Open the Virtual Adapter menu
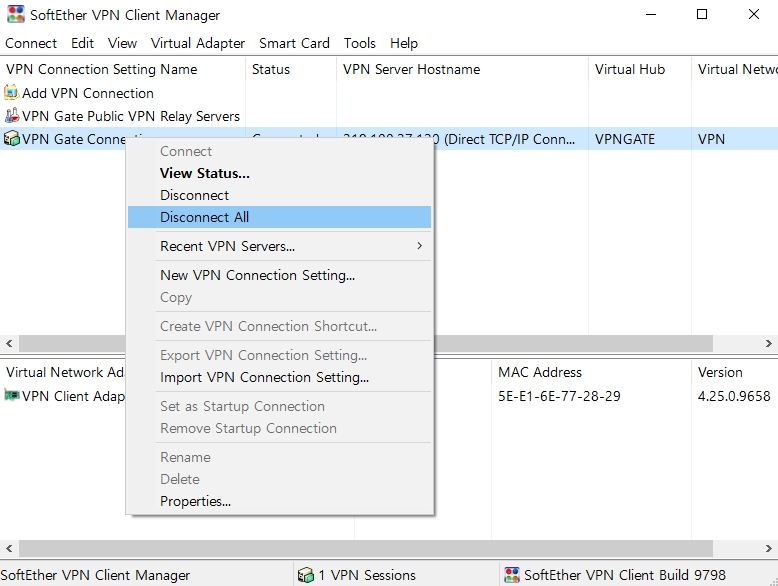The width and height of the screenshot is (778, 586). (197, 43)
